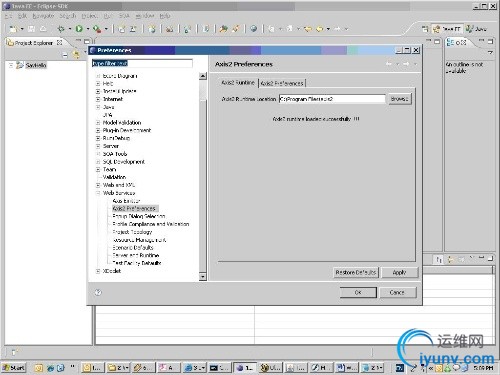Viewport: 500px width, 375px height.
Task: Click the system tray clock
Action: point(483,368)
